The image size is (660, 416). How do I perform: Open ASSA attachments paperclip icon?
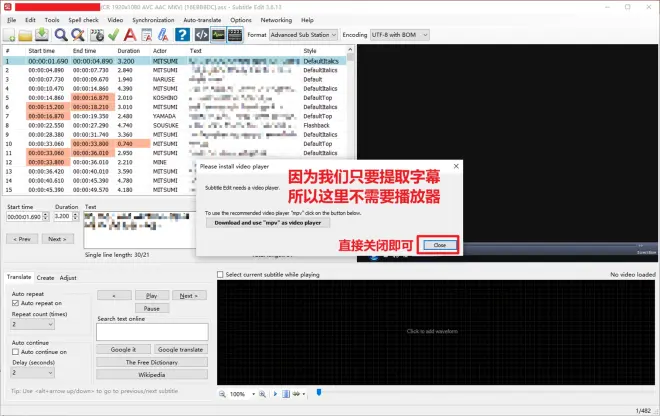point(163,35)
